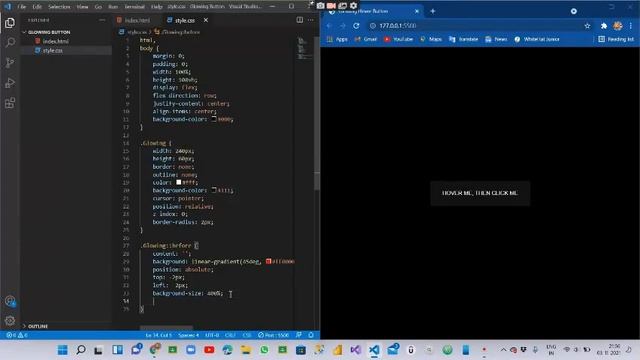Viewport: 640px width, 360px height.
Task: Open the Source Control view
Action: (10, 62)
